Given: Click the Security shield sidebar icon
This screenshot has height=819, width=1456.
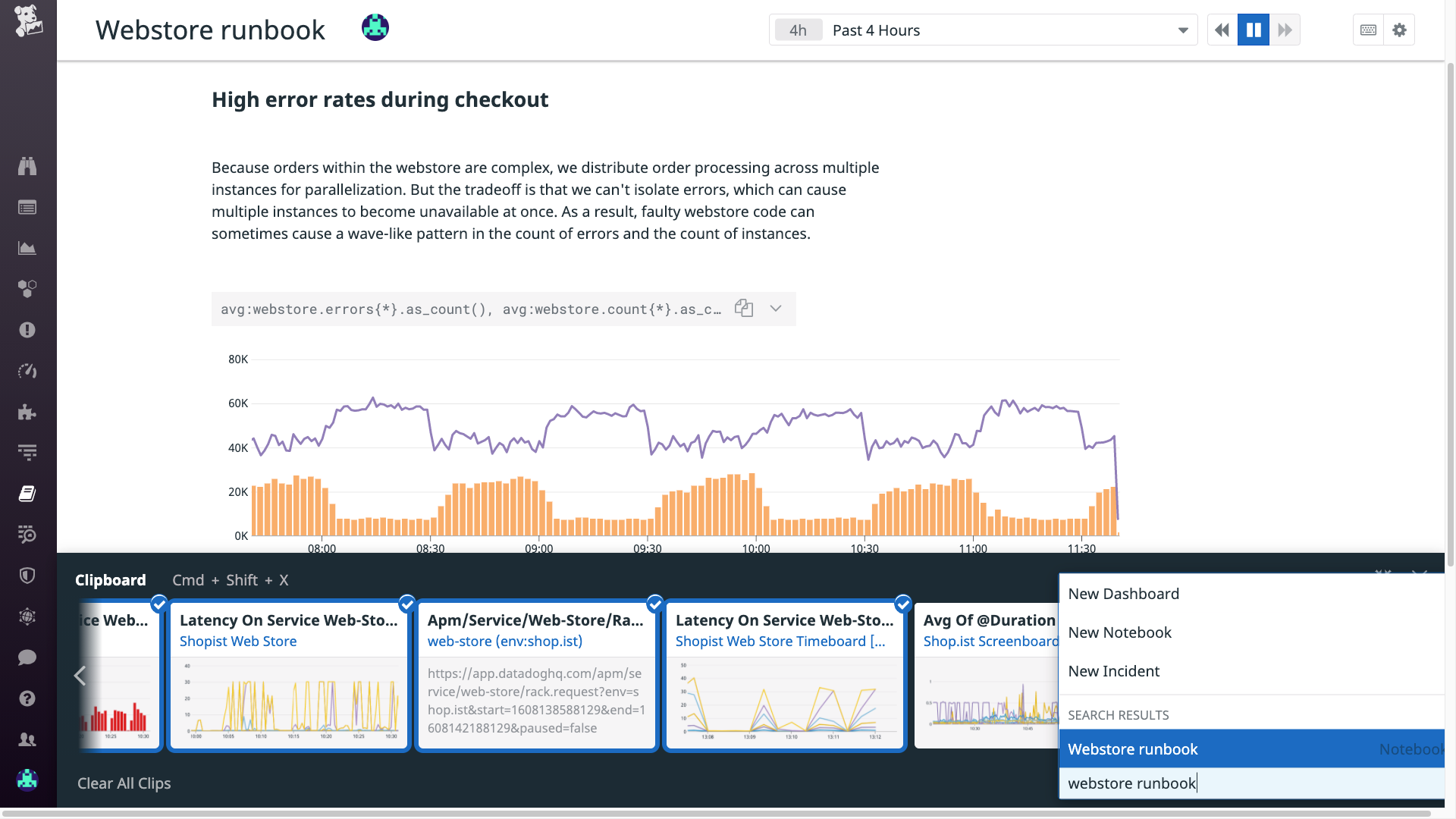Looking at the screenshot, I should coord(27,576).
